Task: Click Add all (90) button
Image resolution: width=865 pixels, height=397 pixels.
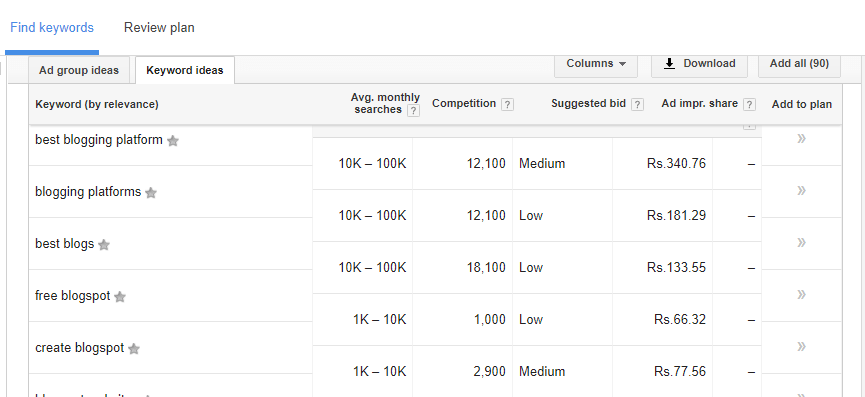Action: 799,64
